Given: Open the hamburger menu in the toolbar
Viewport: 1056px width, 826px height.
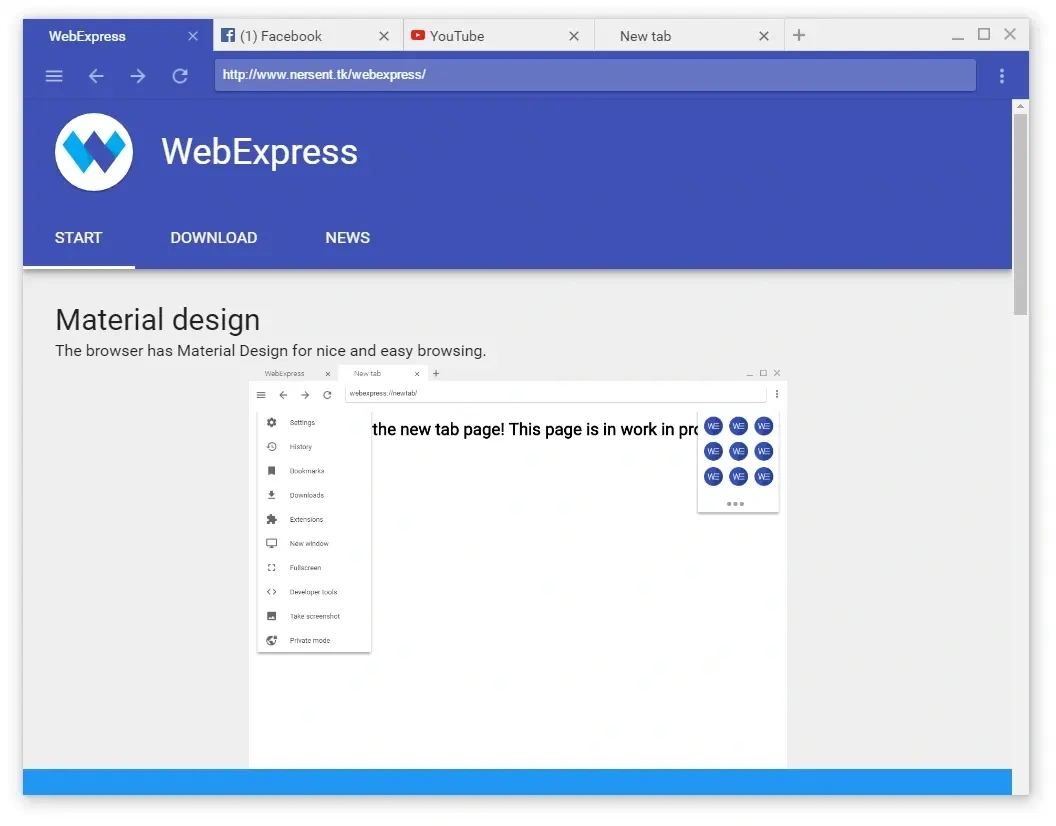Looking at the screenshot, I should point(54,75).
